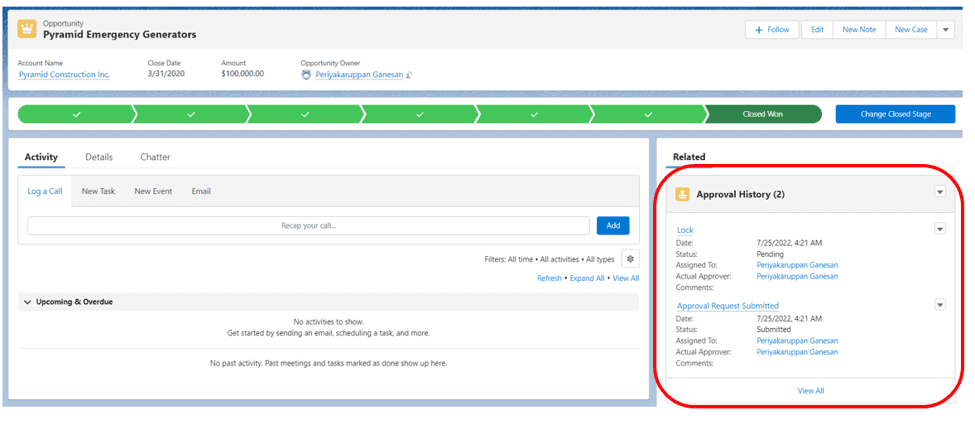The height and width of the screenshot is (425, 975).
Task: Click the Filters: All time summary text
Action: click(549, 259)
